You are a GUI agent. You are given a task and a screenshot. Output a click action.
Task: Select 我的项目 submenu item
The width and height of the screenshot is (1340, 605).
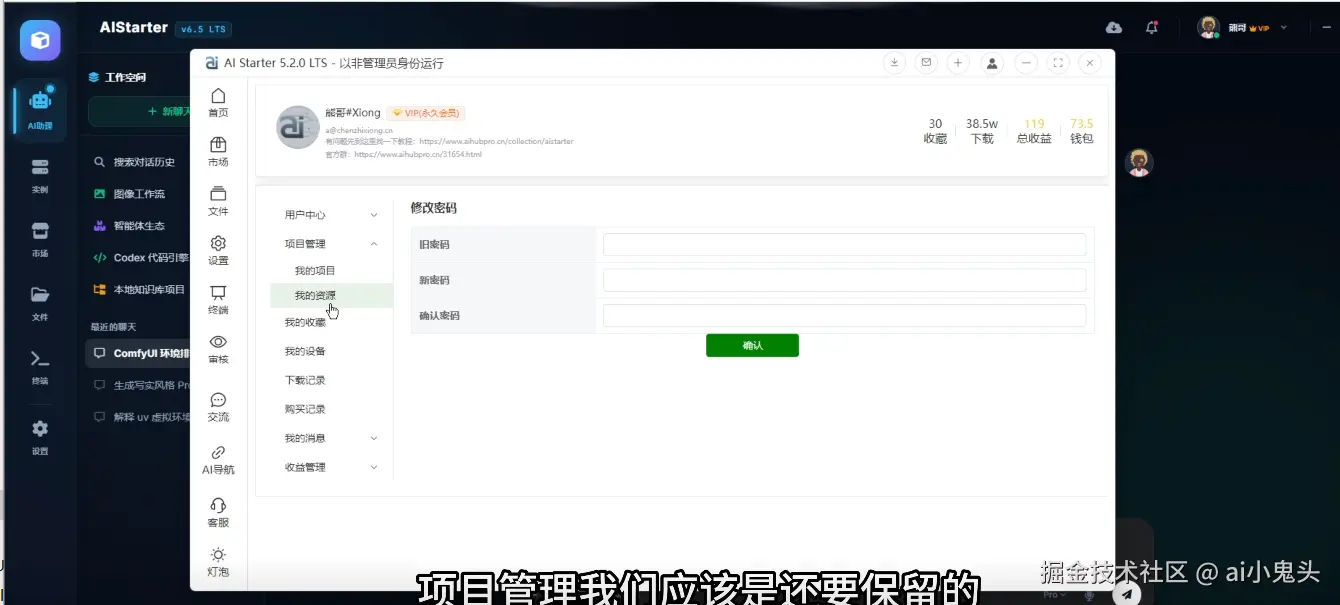click(315, 271)
